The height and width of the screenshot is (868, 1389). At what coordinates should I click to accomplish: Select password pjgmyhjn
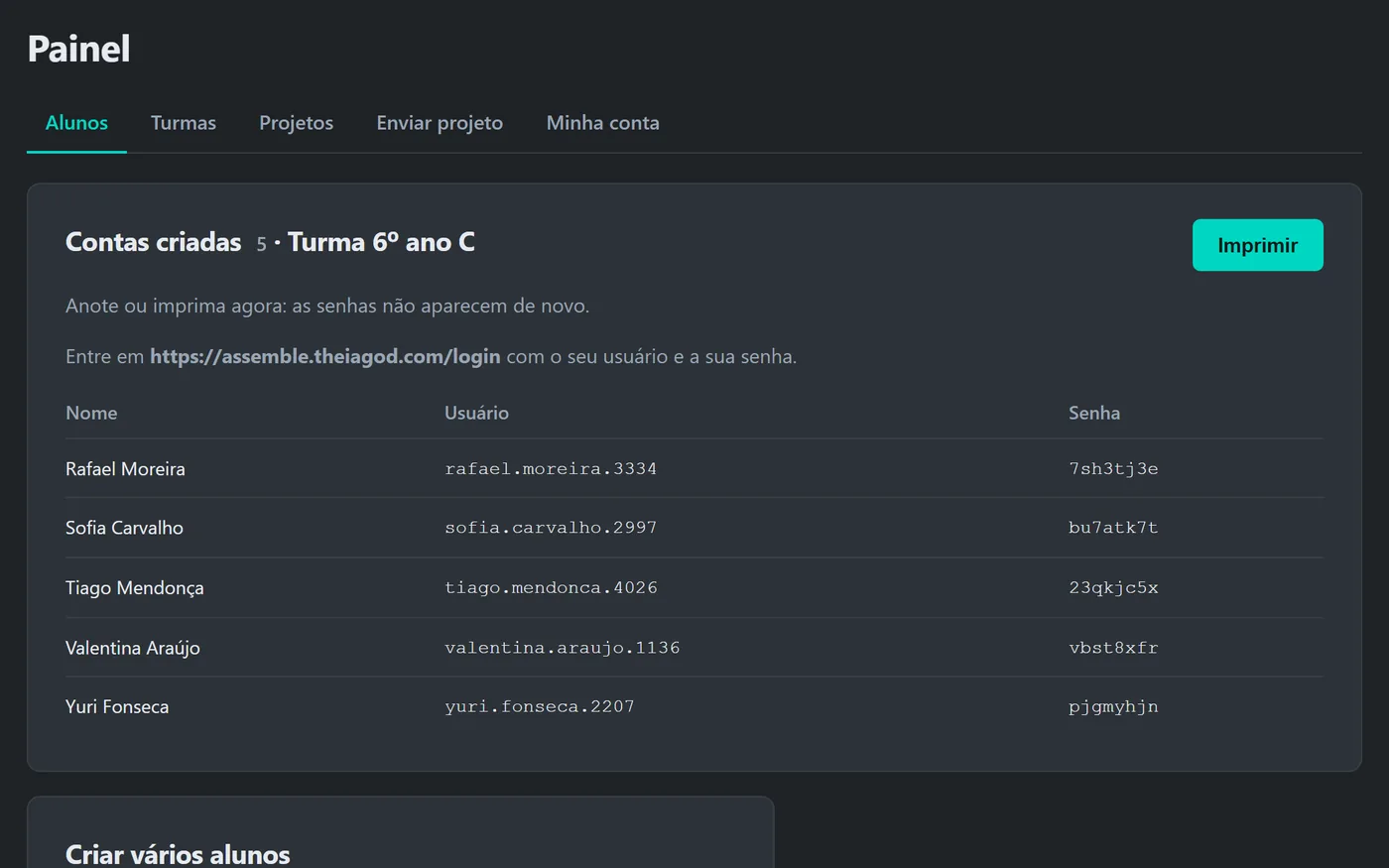click(1113, 707)
